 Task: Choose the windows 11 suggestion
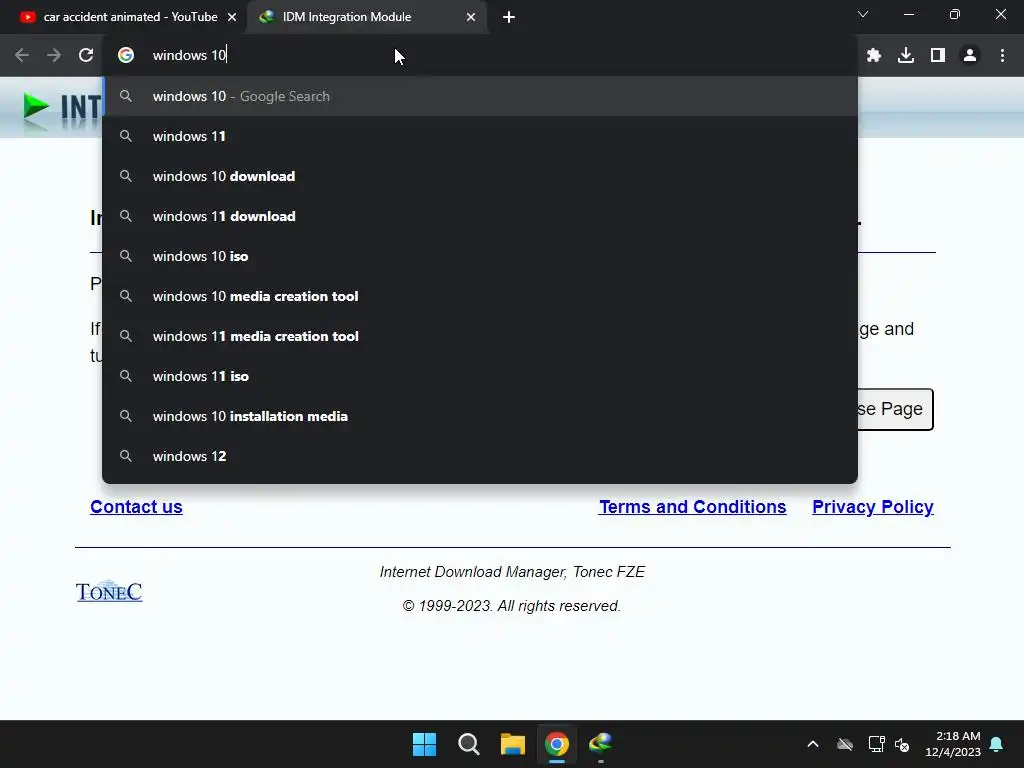(x=480, y=136)
